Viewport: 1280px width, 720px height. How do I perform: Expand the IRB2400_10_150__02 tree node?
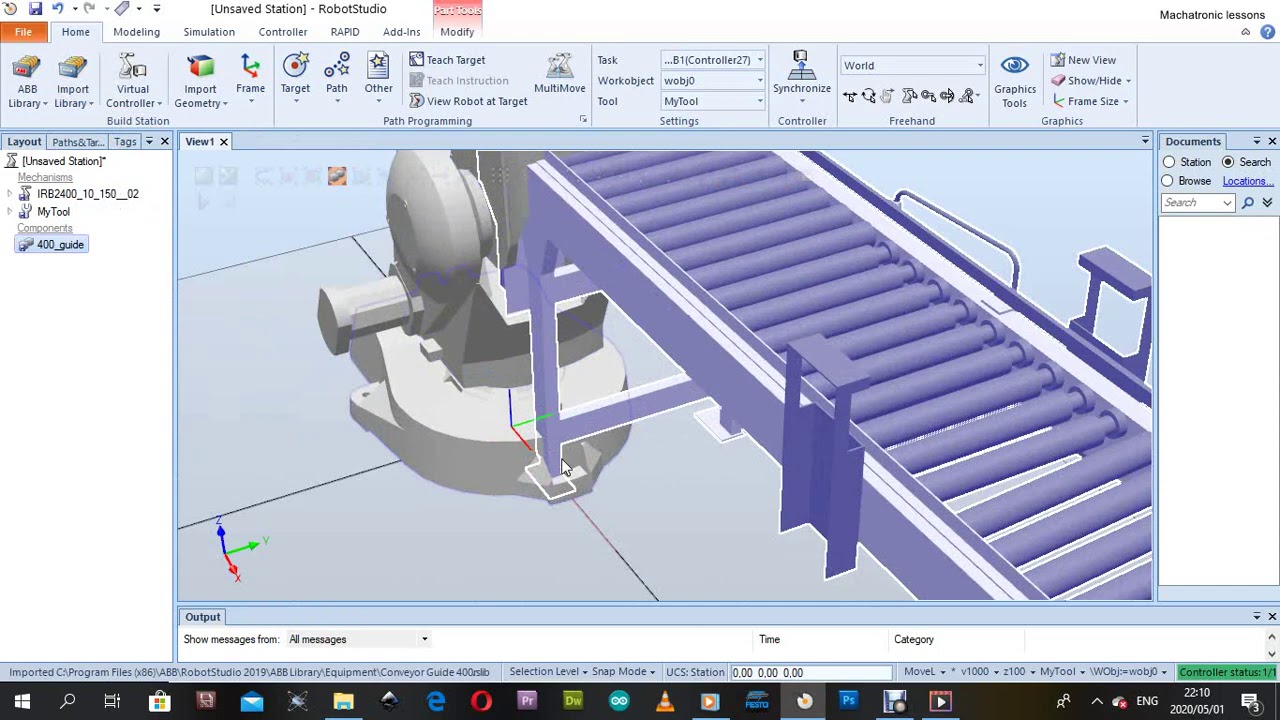[x=10, y=194]
